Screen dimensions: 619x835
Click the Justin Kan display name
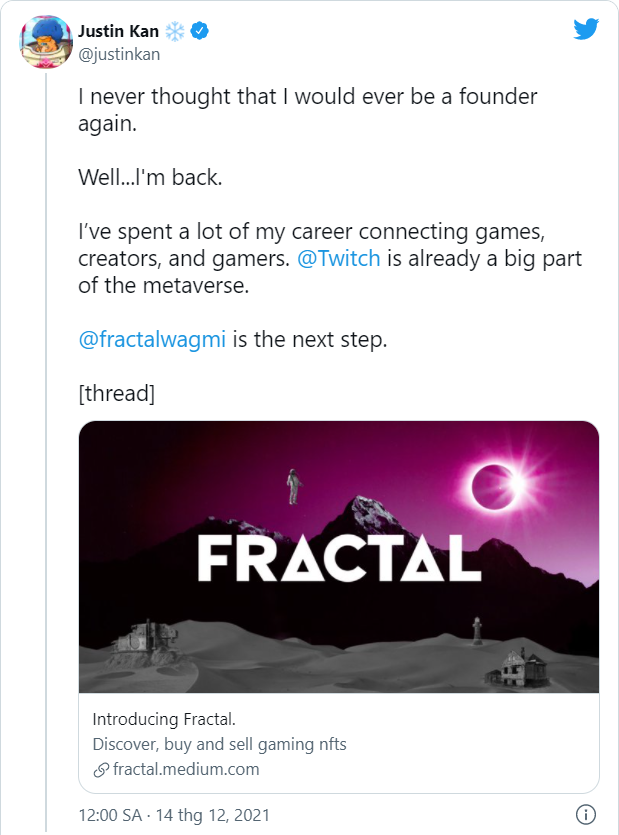pos(119,32)
